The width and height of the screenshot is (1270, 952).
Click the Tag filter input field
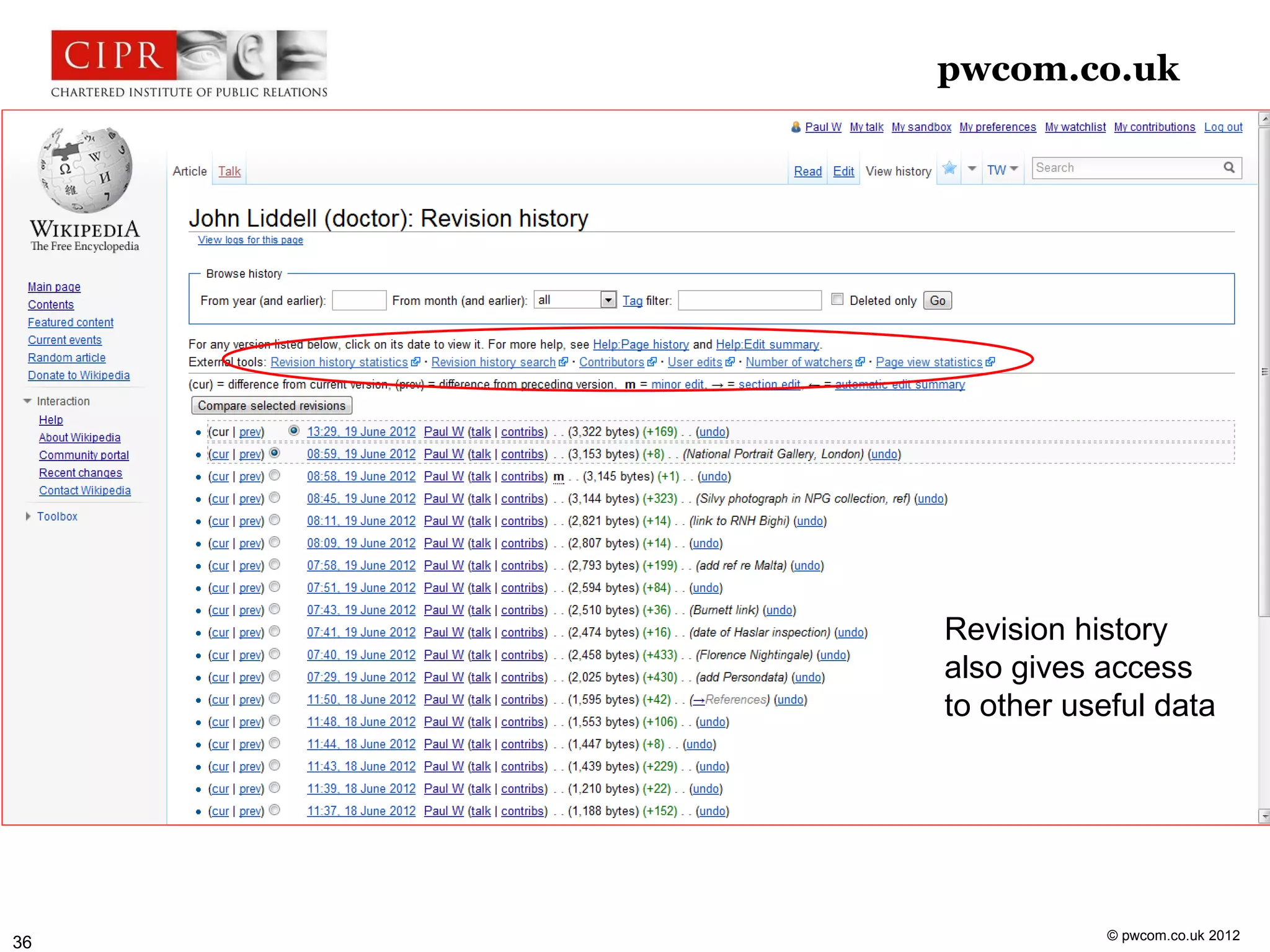tap(750, 301)
